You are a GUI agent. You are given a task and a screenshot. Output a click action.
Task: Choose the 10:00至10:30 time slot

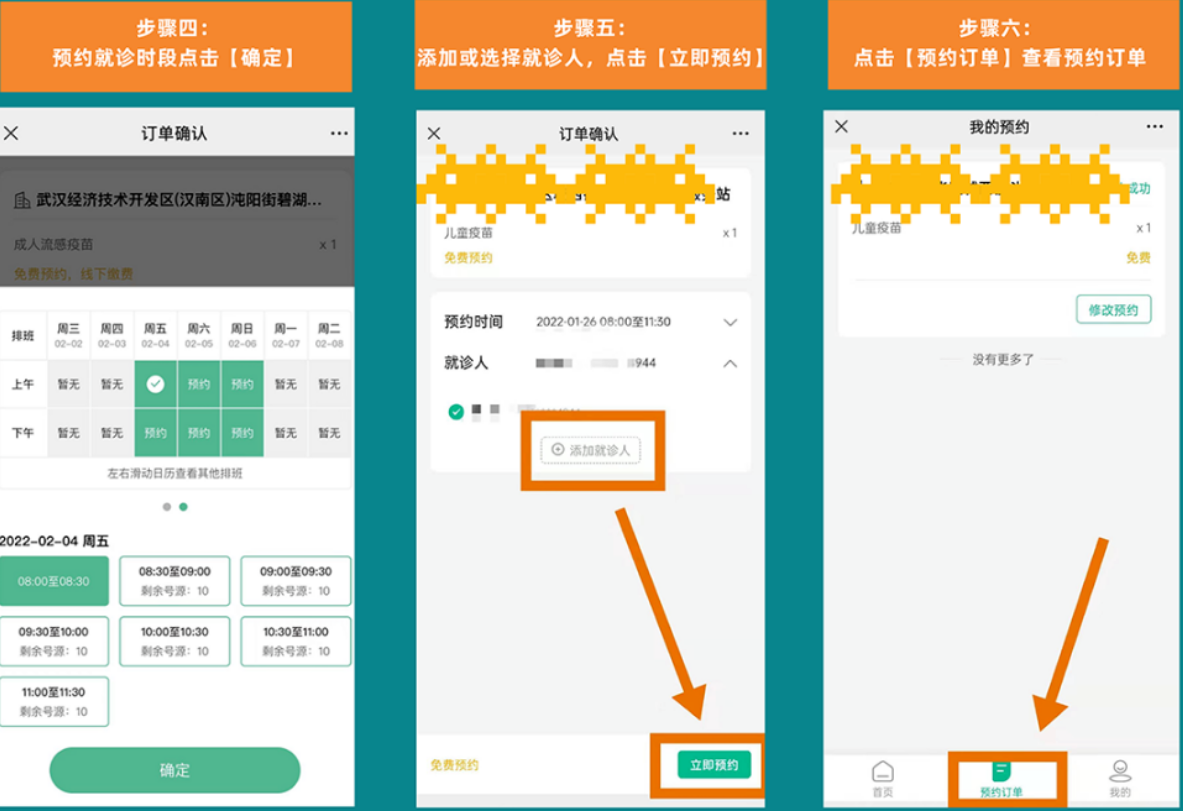(174, 641)
